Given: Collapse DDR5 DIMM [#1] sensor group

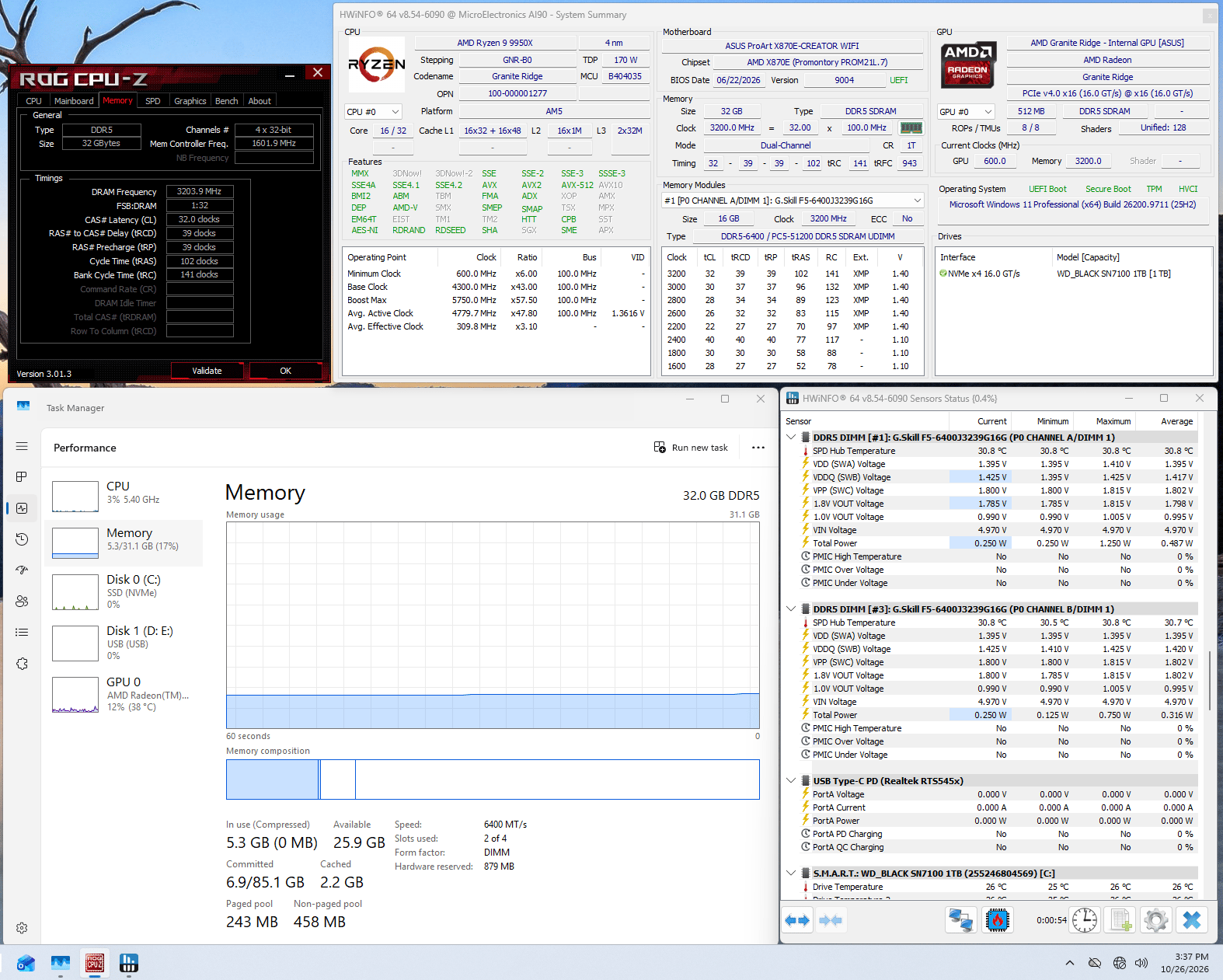Looking at the screenshot, I should [x=791, y=438].
